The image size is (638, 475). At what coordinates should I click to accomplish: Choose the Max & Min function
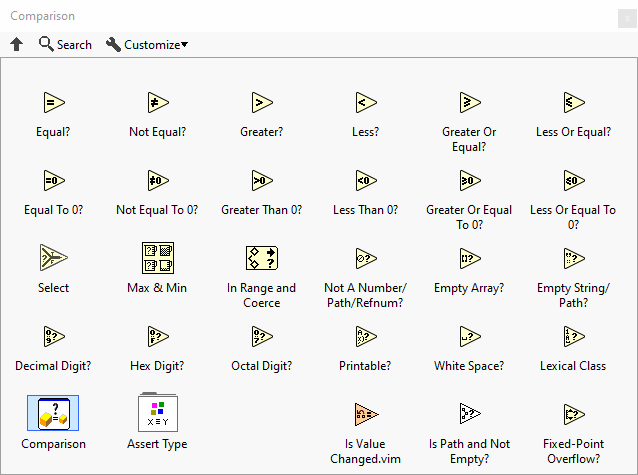point(158,258)
